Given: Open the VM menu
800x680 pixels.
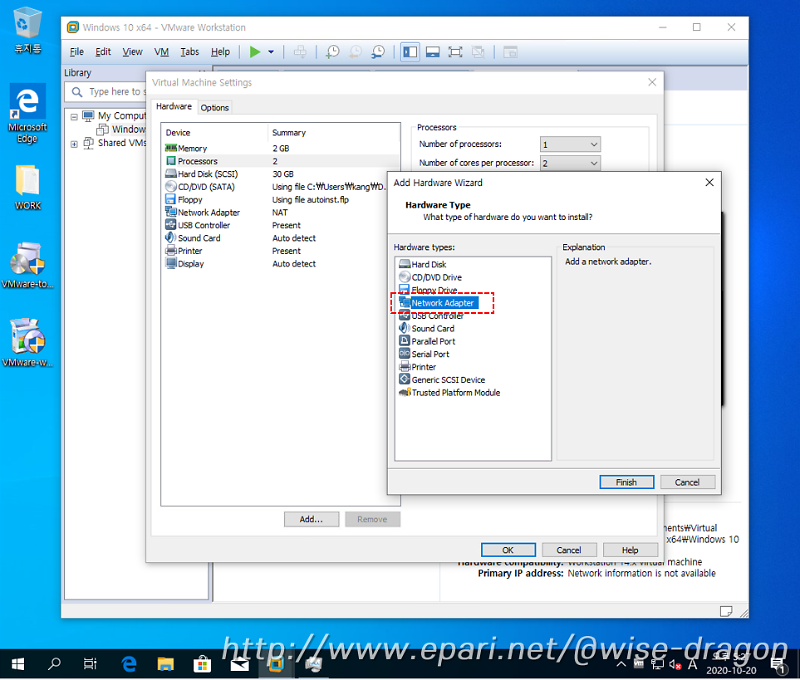Looking at the screenshot, I should 161,52.
